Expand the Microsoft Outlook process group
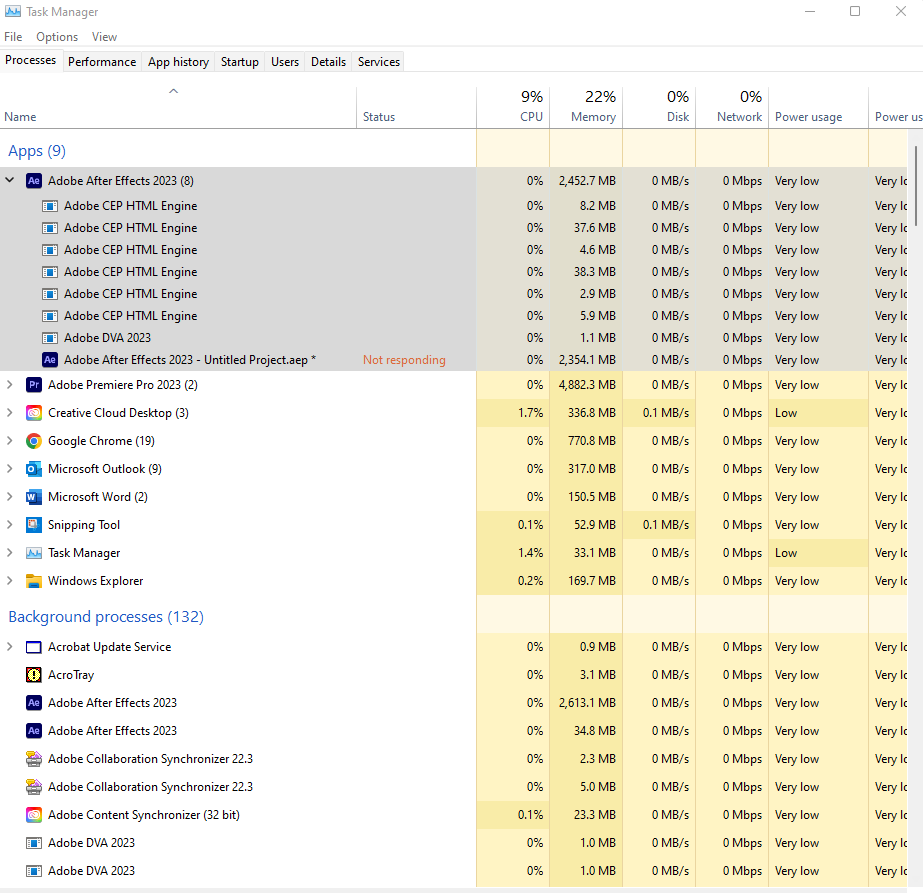Image resolution: width=923 pixels, height=893 pixels. (x=10, y=469)
